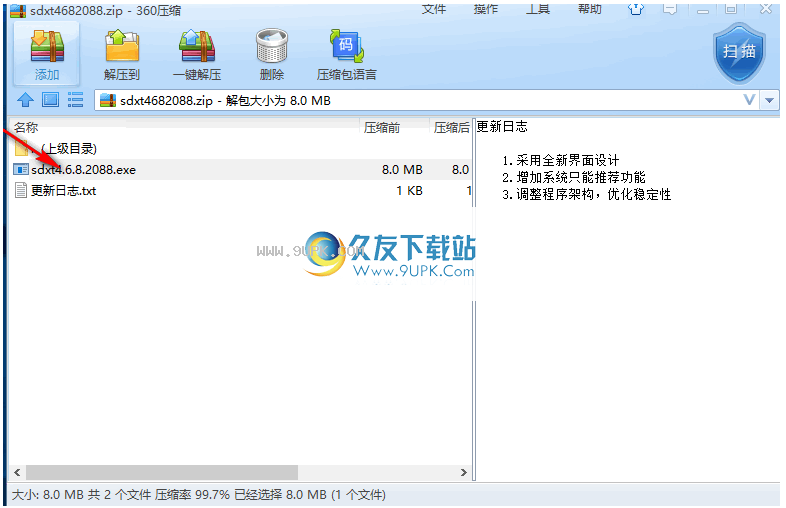The image size is (786, 508).
Task: Click the skin shirt icon in title bar
Action: click(636, 9)
